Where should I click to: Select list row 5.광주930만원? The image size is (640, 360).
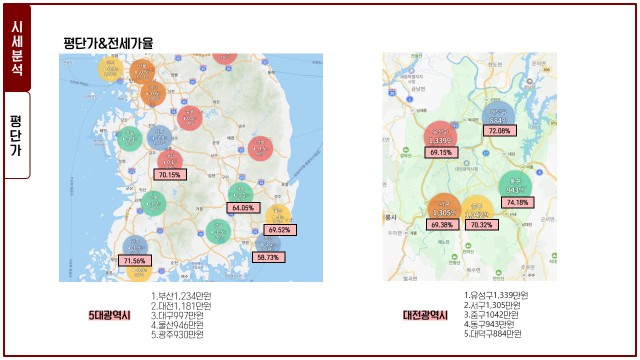tap(177, 335)
